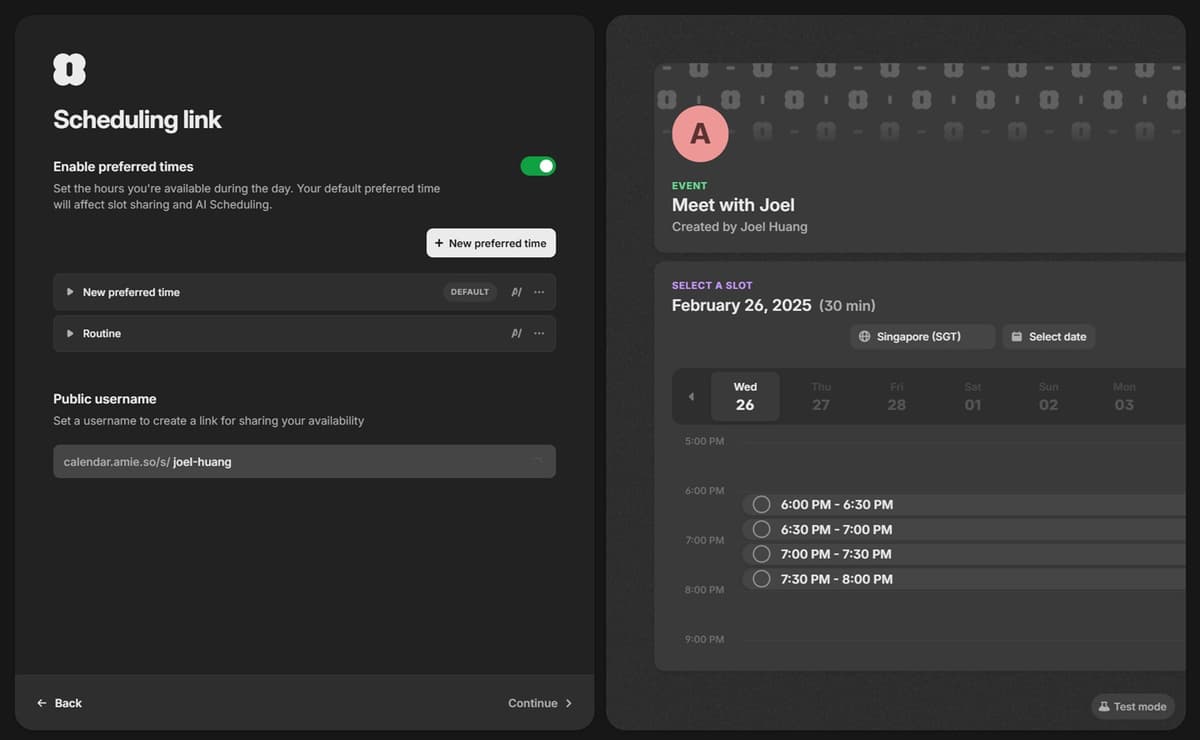The width and height of the screenshot is (1200, 740).
Task: Click rename icon on the Routine row
Action: 516,333
